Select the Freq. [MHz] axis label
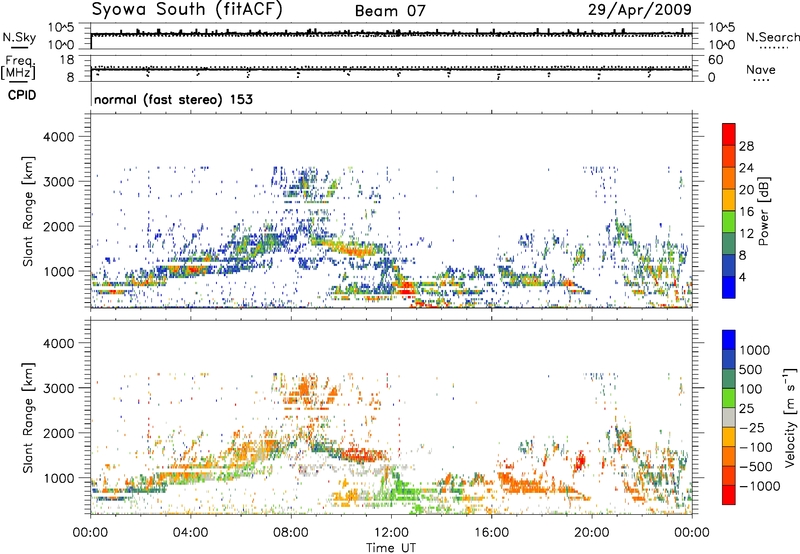Image resolution: width=800 pixels, height=554 pixels. (20, 67)
